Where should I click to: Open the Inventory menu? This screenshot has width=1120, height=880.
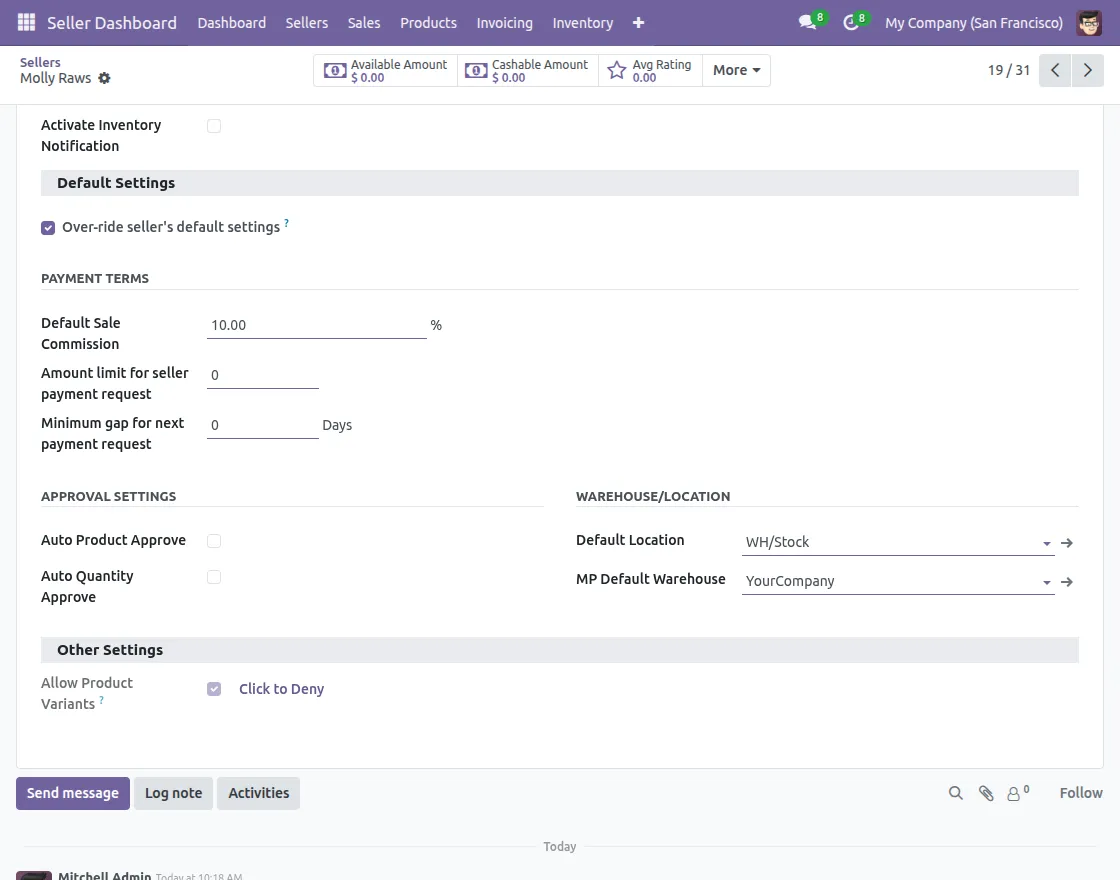coord(583,22)
